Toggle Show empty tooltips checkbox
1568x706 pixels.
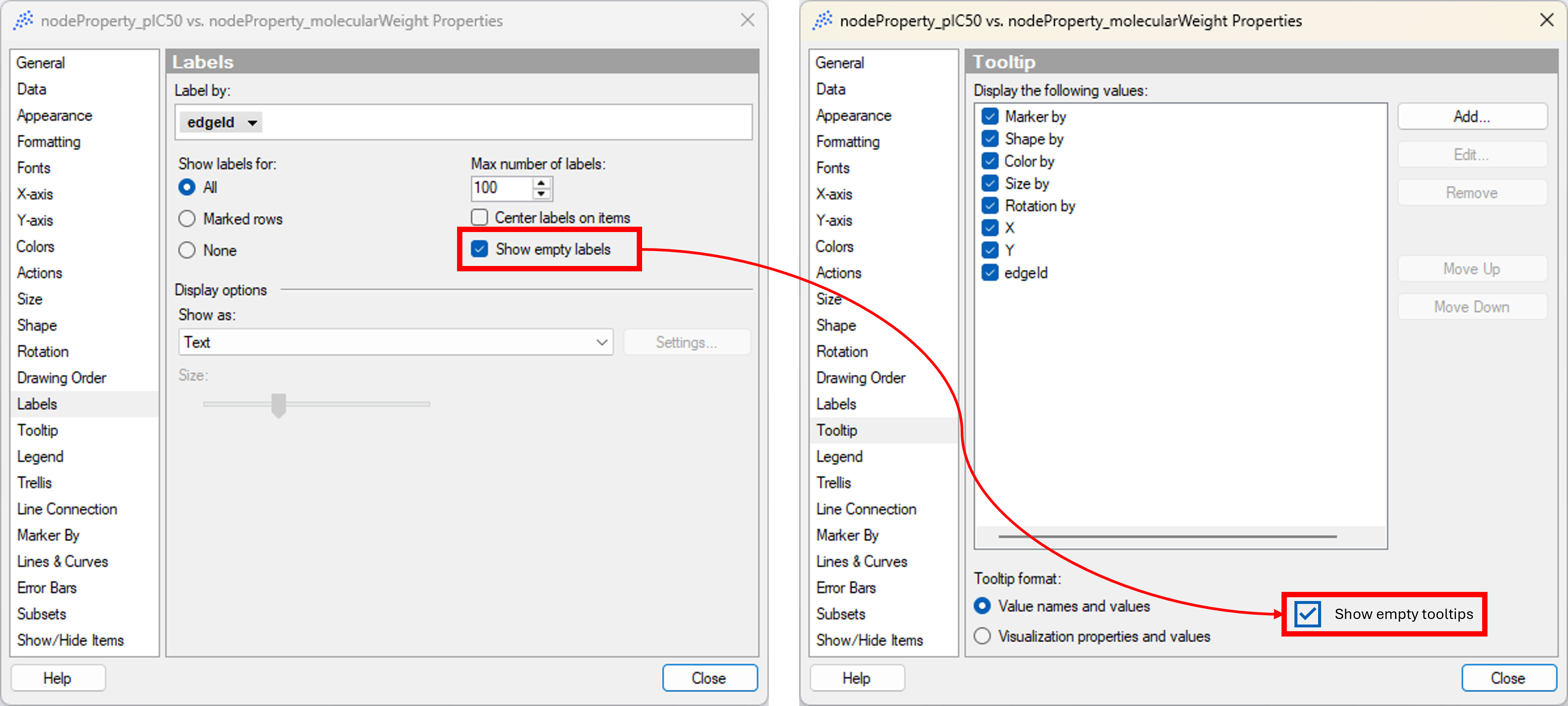point(1307,614)
